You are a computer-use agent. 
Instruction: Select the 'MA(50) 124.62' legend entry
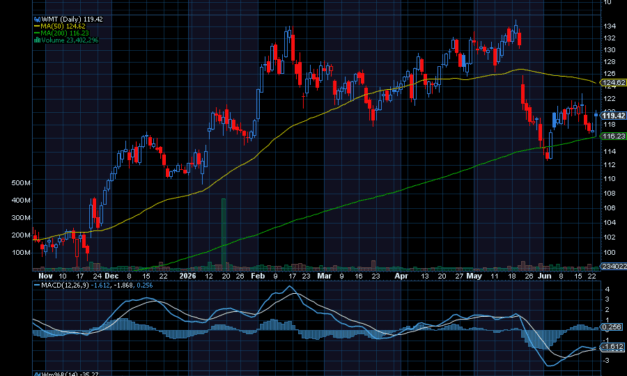(x=63, y=26)
